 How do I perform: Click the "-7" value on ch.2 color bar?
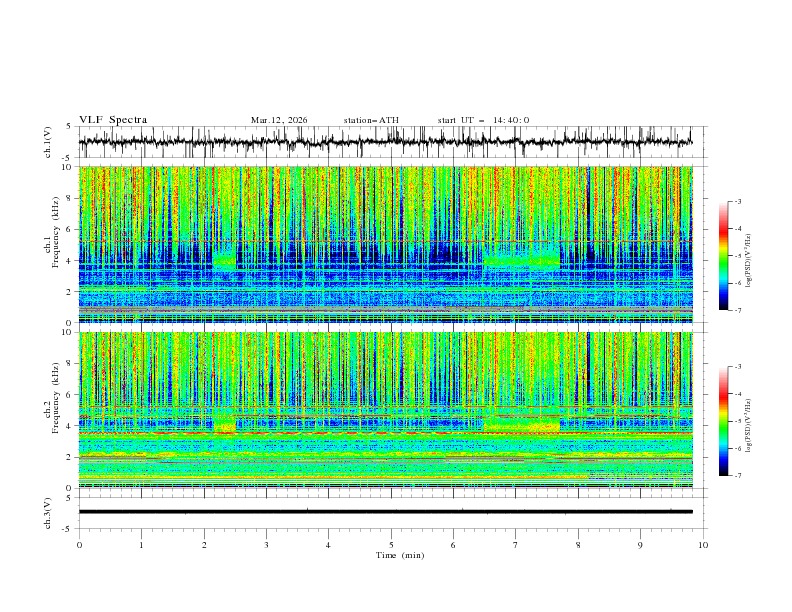(x=737, y=476)
